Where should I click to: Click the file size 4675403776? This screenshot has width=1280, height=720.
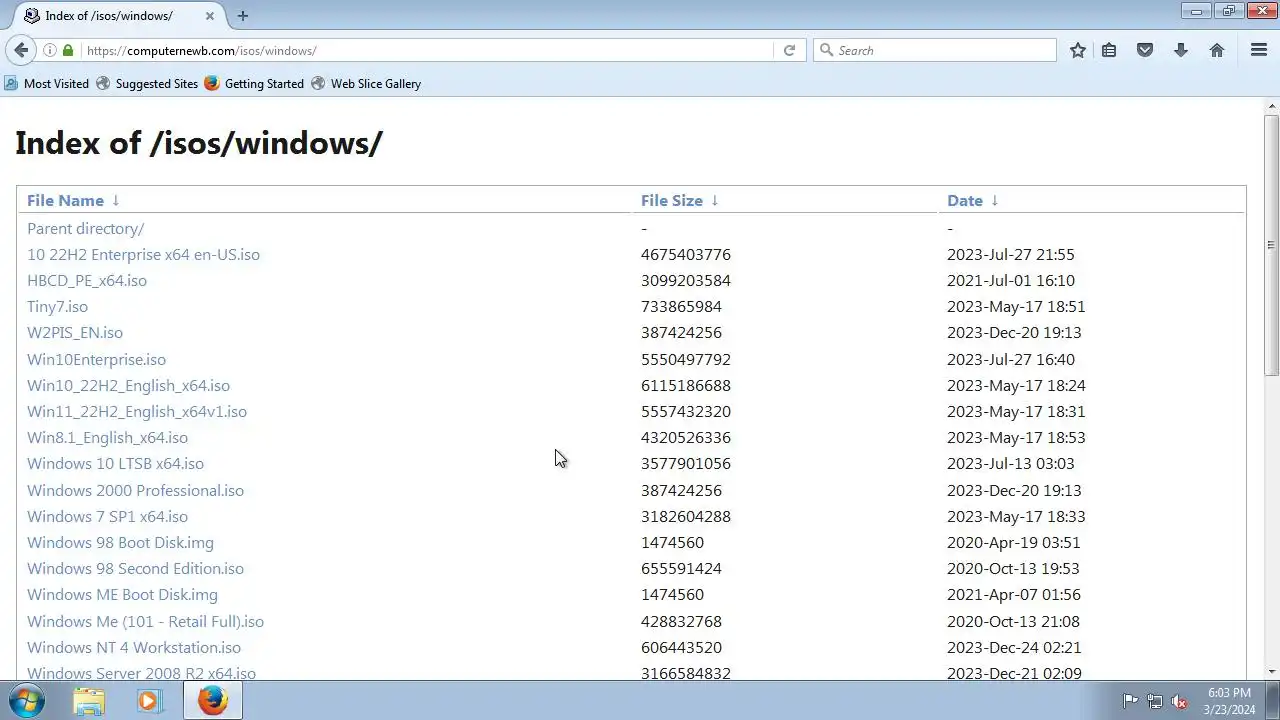[x=686, y=254]
